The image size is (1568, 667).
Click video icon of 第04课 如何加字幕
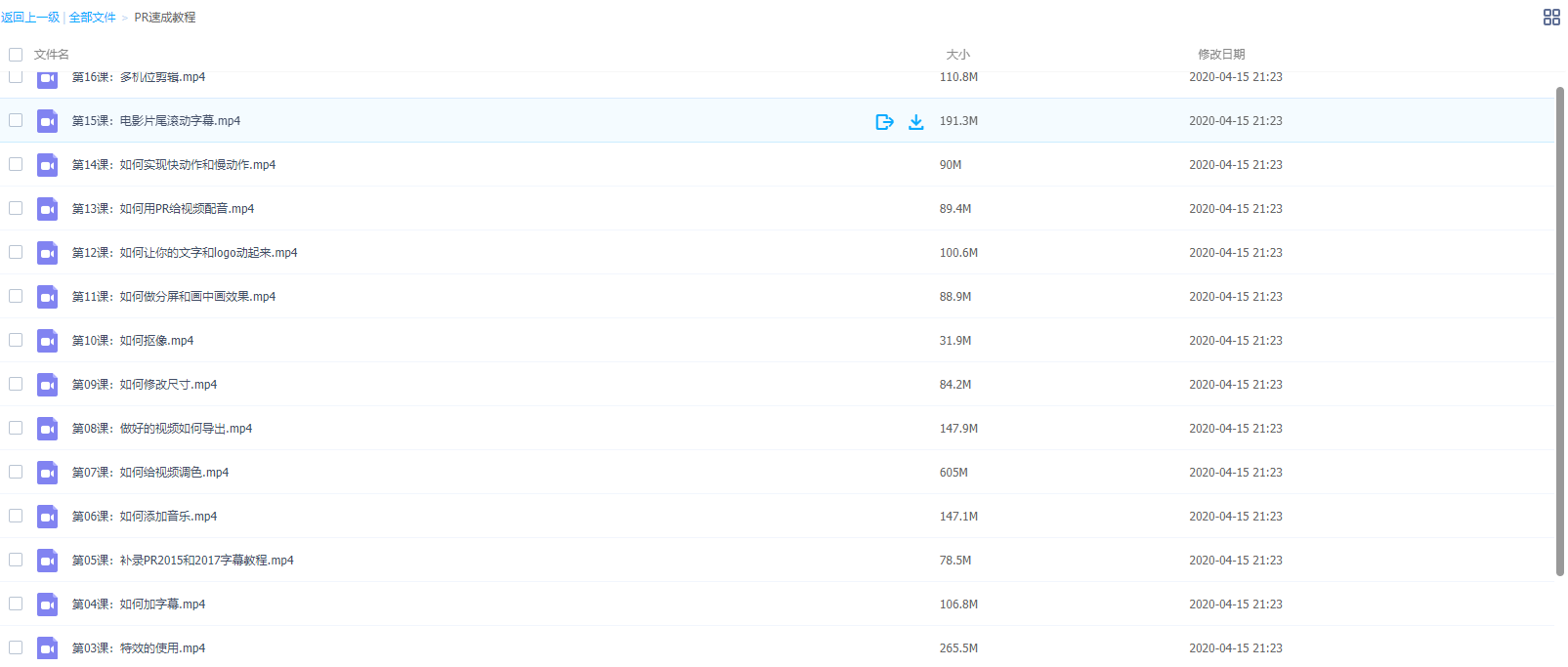click(47, 604)
